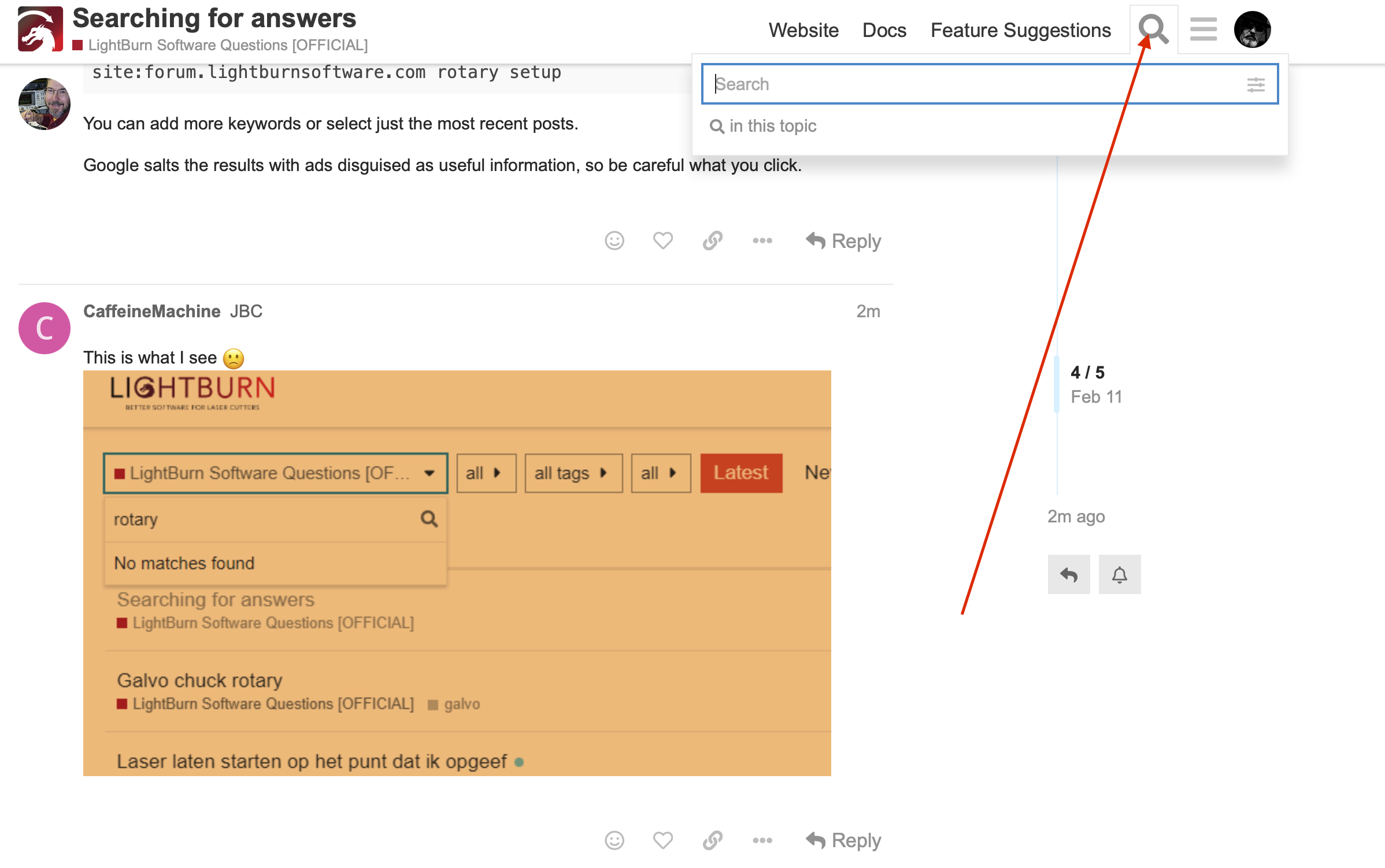Reply to CaffeineMachine's post
1385x868 pixels.
843,840
